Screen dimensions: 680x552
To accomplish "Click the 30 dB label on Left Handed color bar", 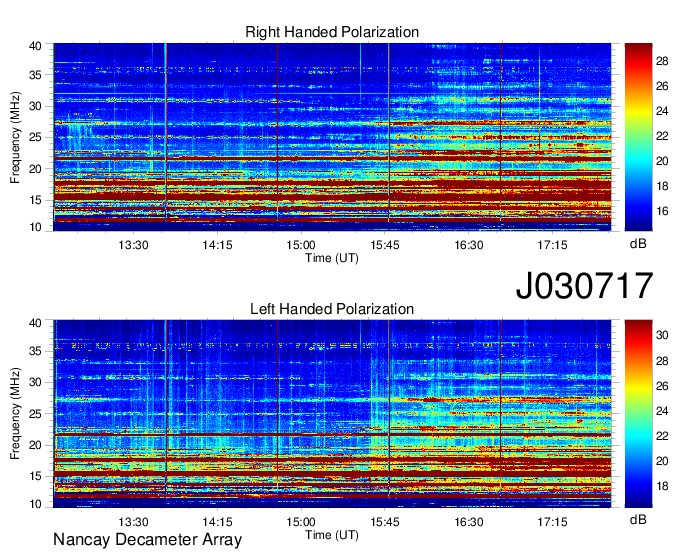I will [662, 335].
